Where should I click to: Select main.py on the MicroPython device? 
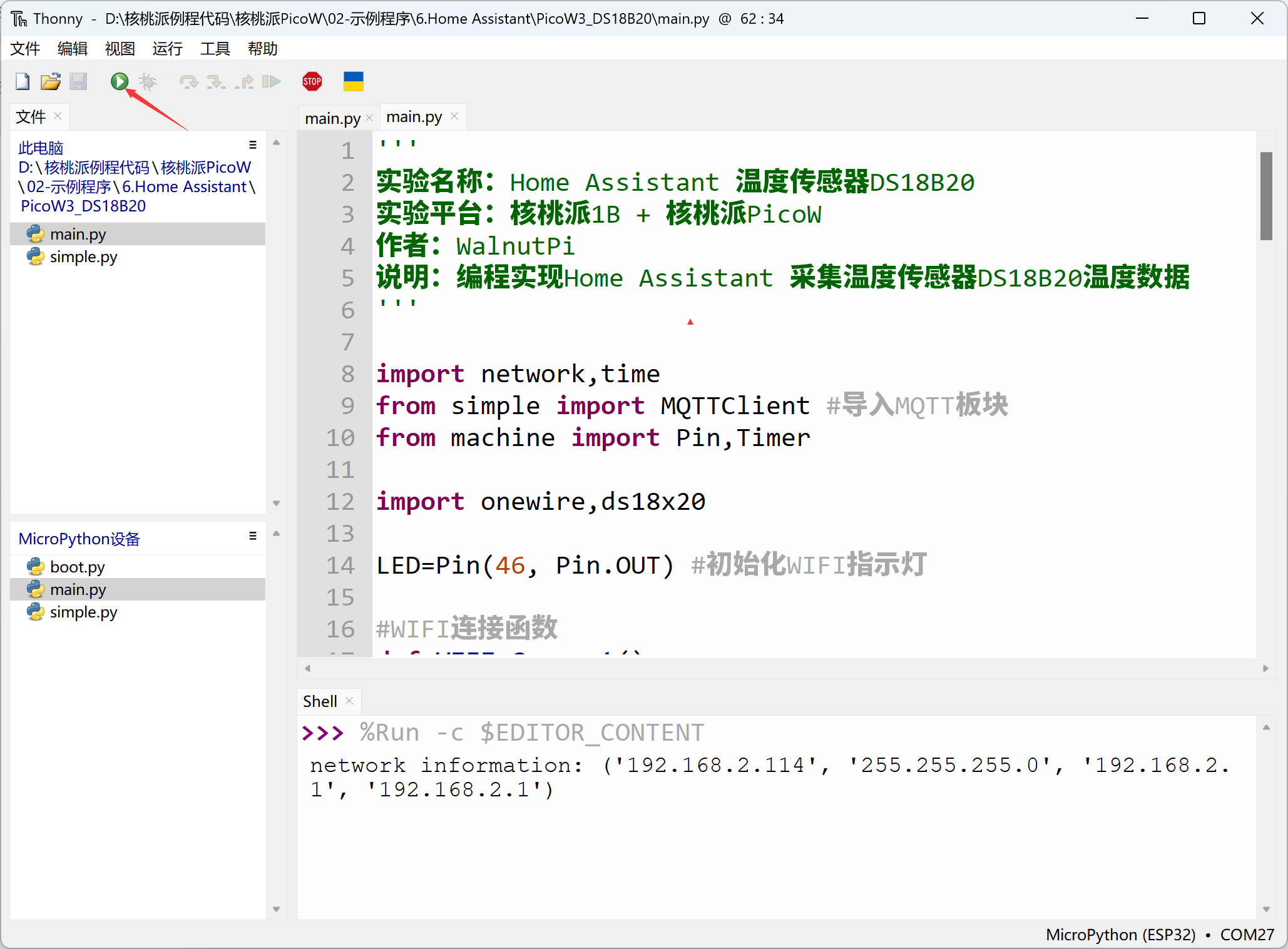[138, 589]
